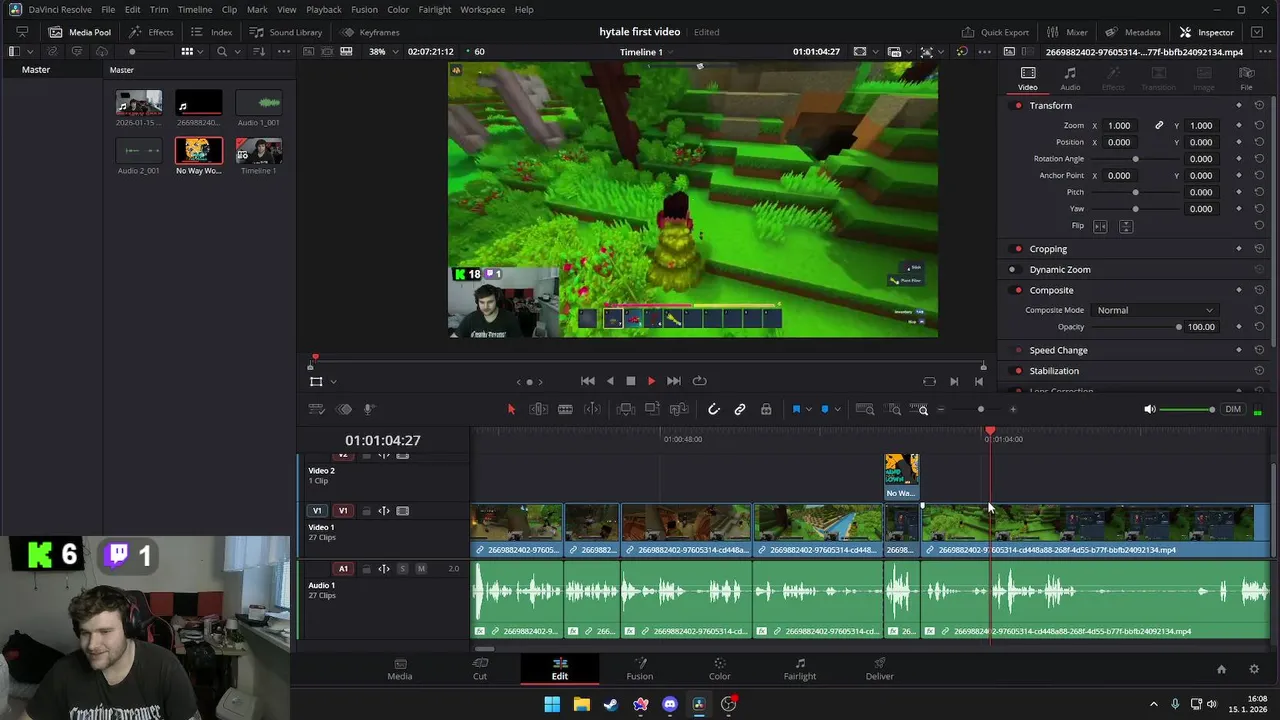Click the Opacity slider handle
The height and width of the screenshot is (720, 1280).
coord(1179,327)
